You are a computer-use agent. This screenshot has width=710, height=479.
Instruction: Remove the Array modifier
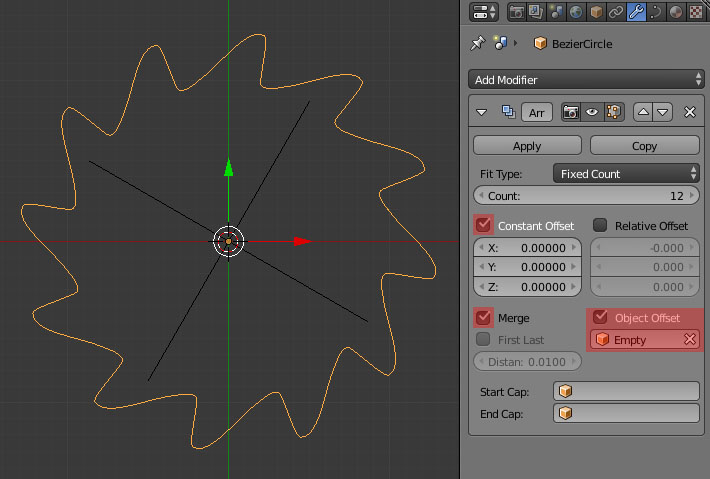coord(690,112)
